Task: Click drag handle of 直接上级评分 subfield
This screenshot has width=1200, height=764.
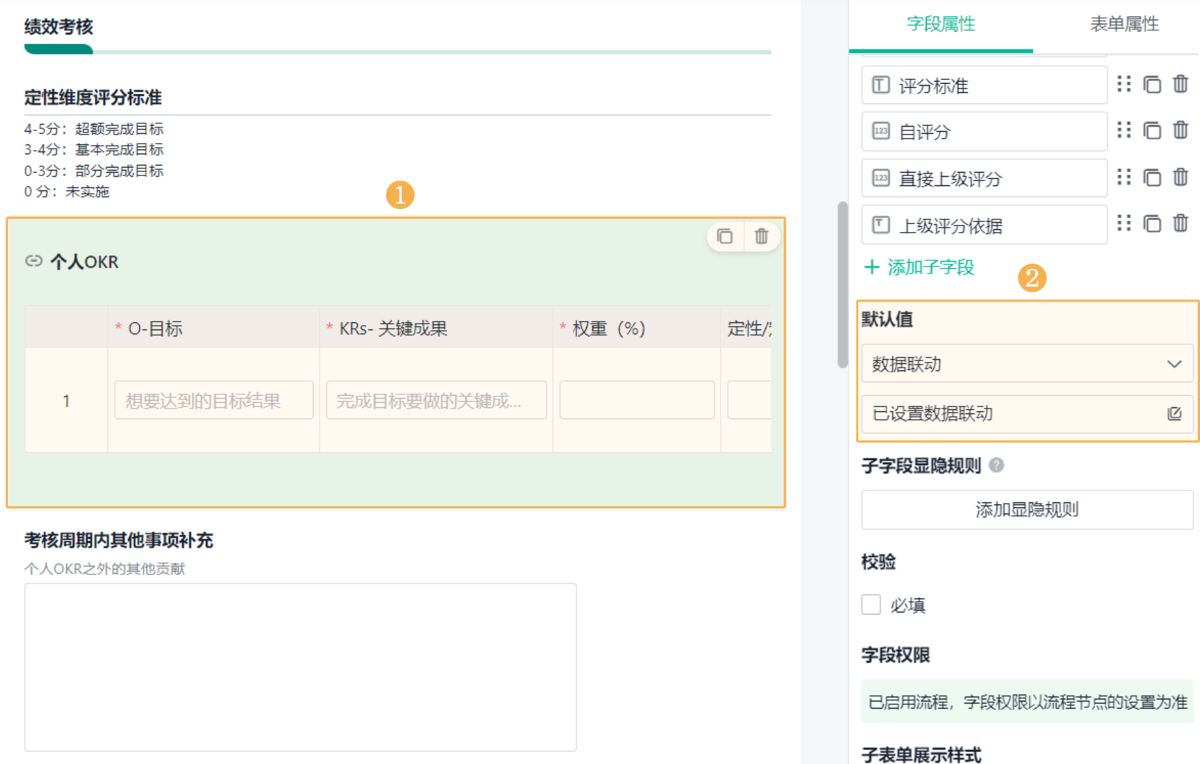Action: coord(1124,177)
